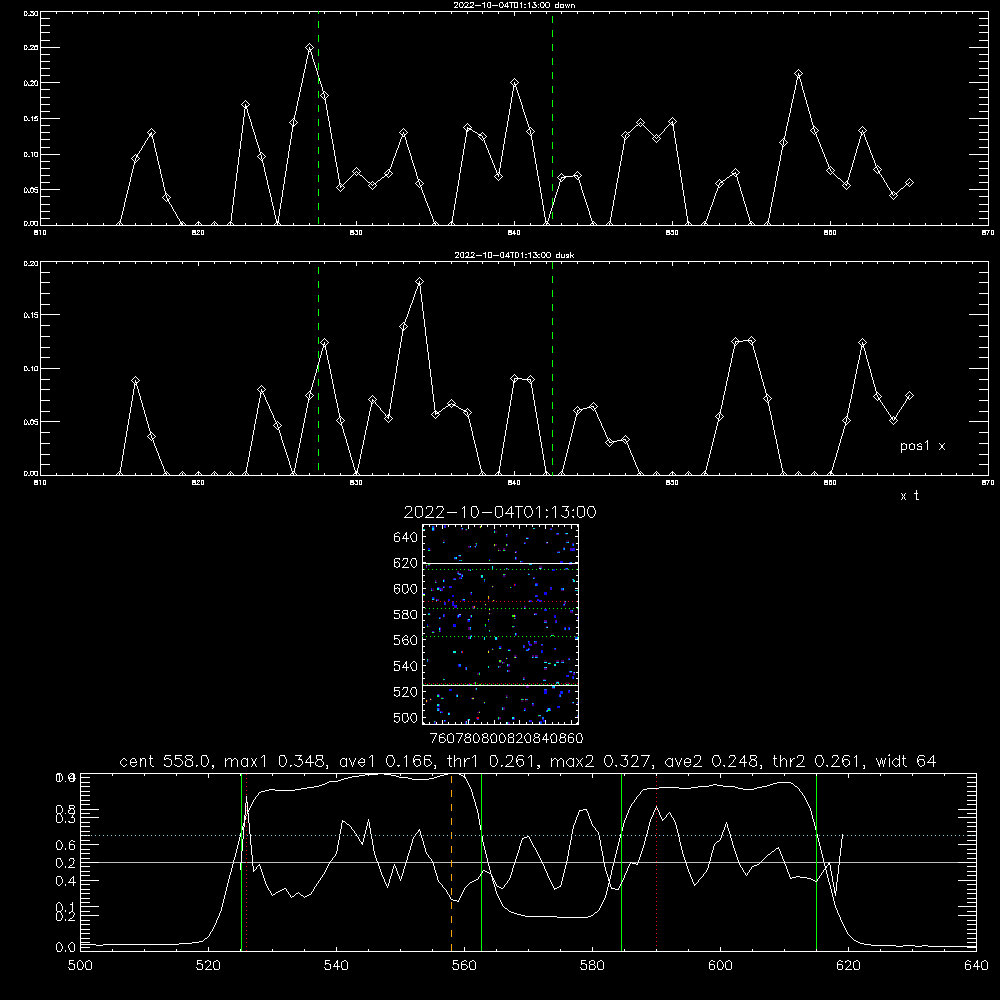Click the 'ave2 0.248' value
This screenshot has height=1000, width=1000.
click(x=712, y=761)
